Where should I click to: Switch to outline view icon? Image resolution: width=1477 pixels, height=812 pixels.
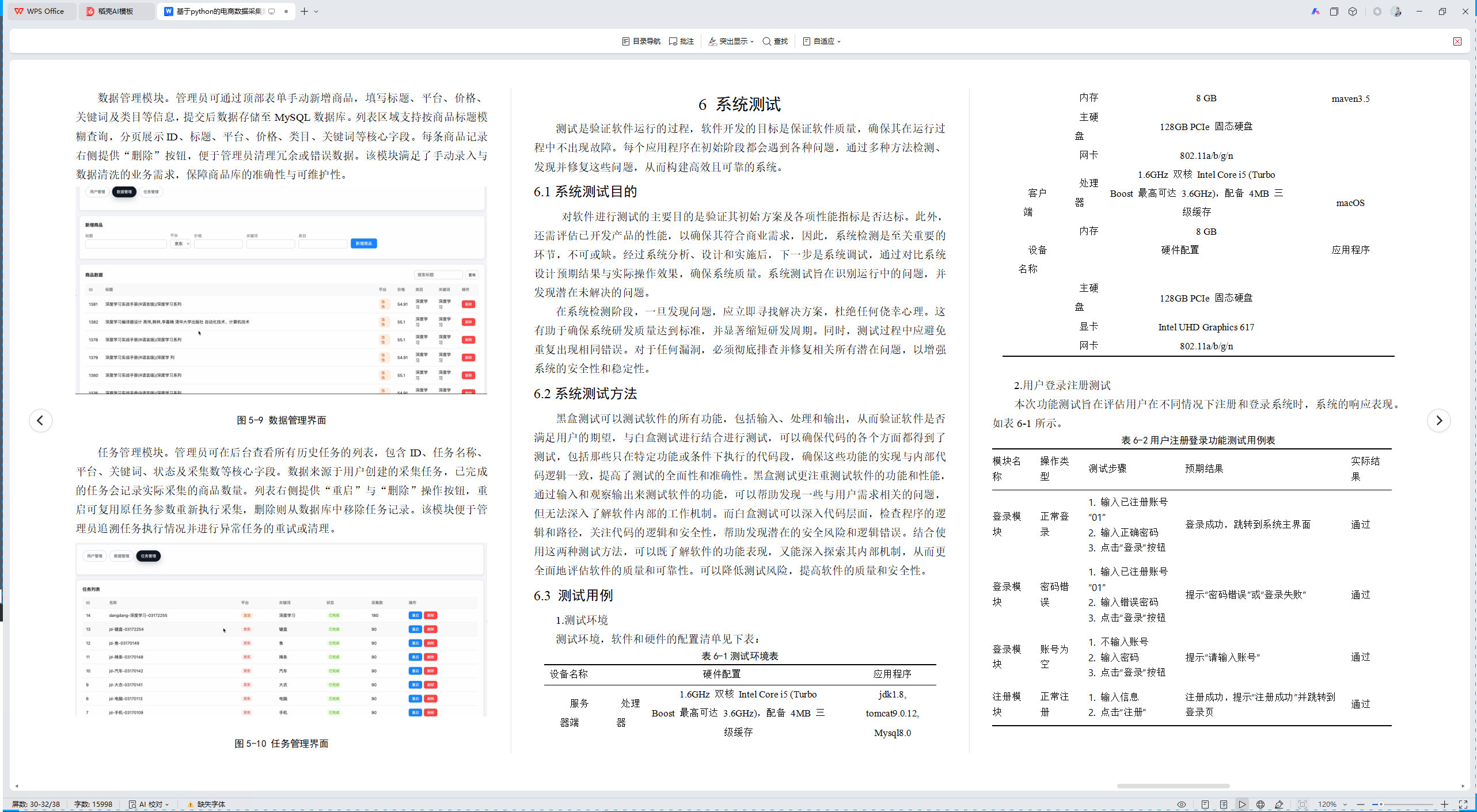coord(1223,805)
